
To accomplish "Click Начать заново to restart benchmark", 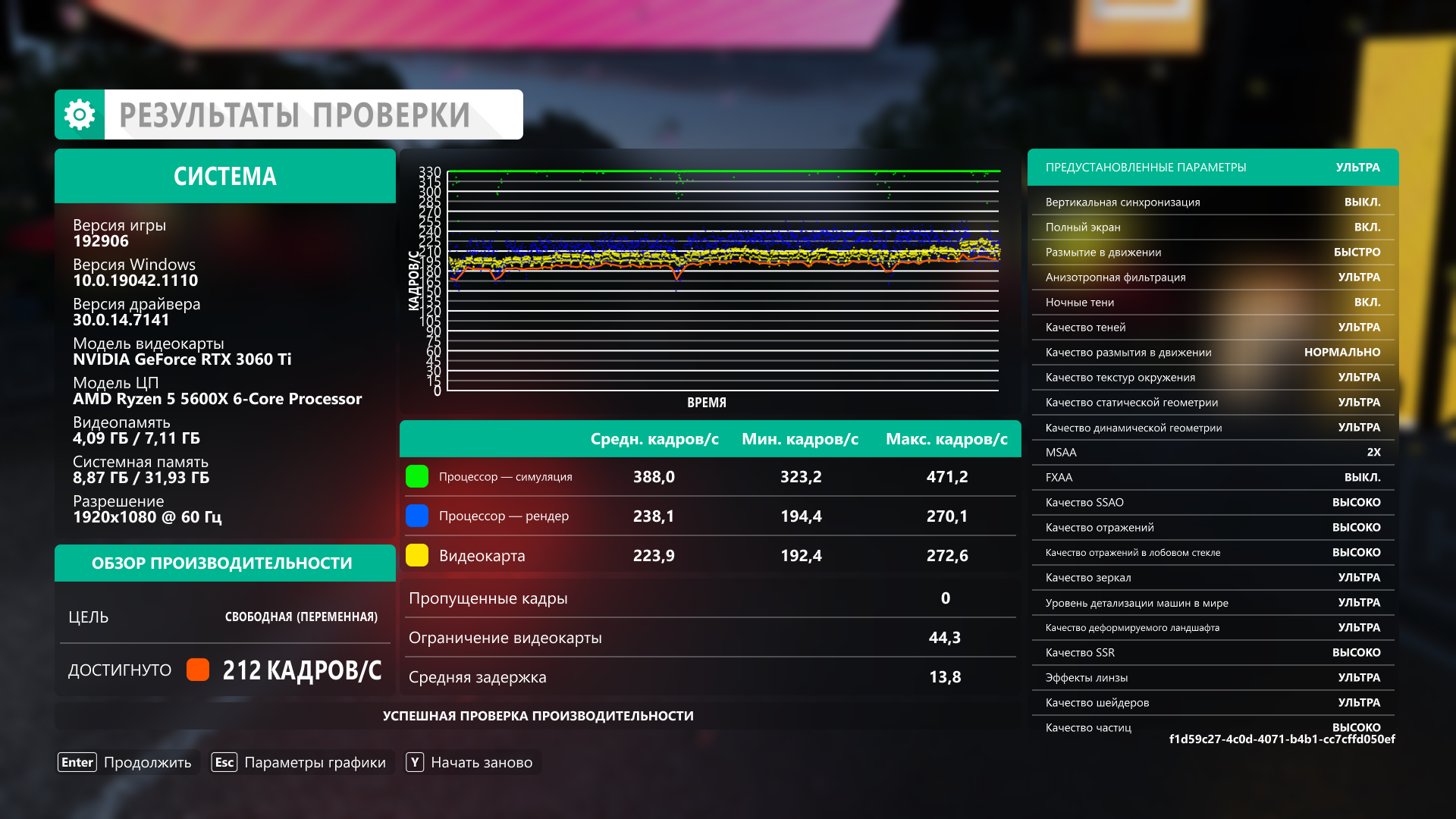I will pyautogui.click(x=482, y=762).
